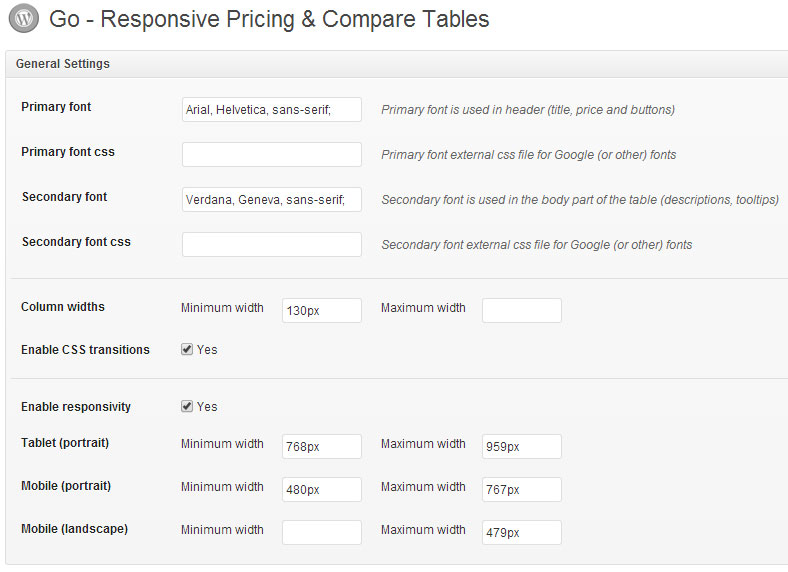Click Yes label beside Enable responsivity
Viewport: 788px width, 572px height.
(207, 407)
